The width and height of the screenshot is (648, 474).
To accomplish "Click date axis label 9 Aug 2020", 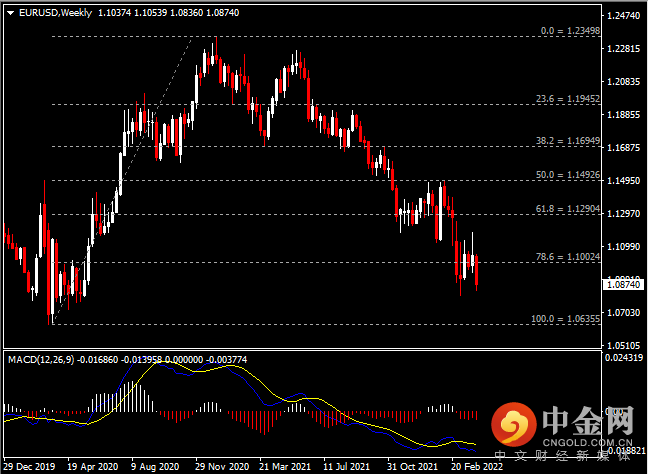I will tap(155, 467).
